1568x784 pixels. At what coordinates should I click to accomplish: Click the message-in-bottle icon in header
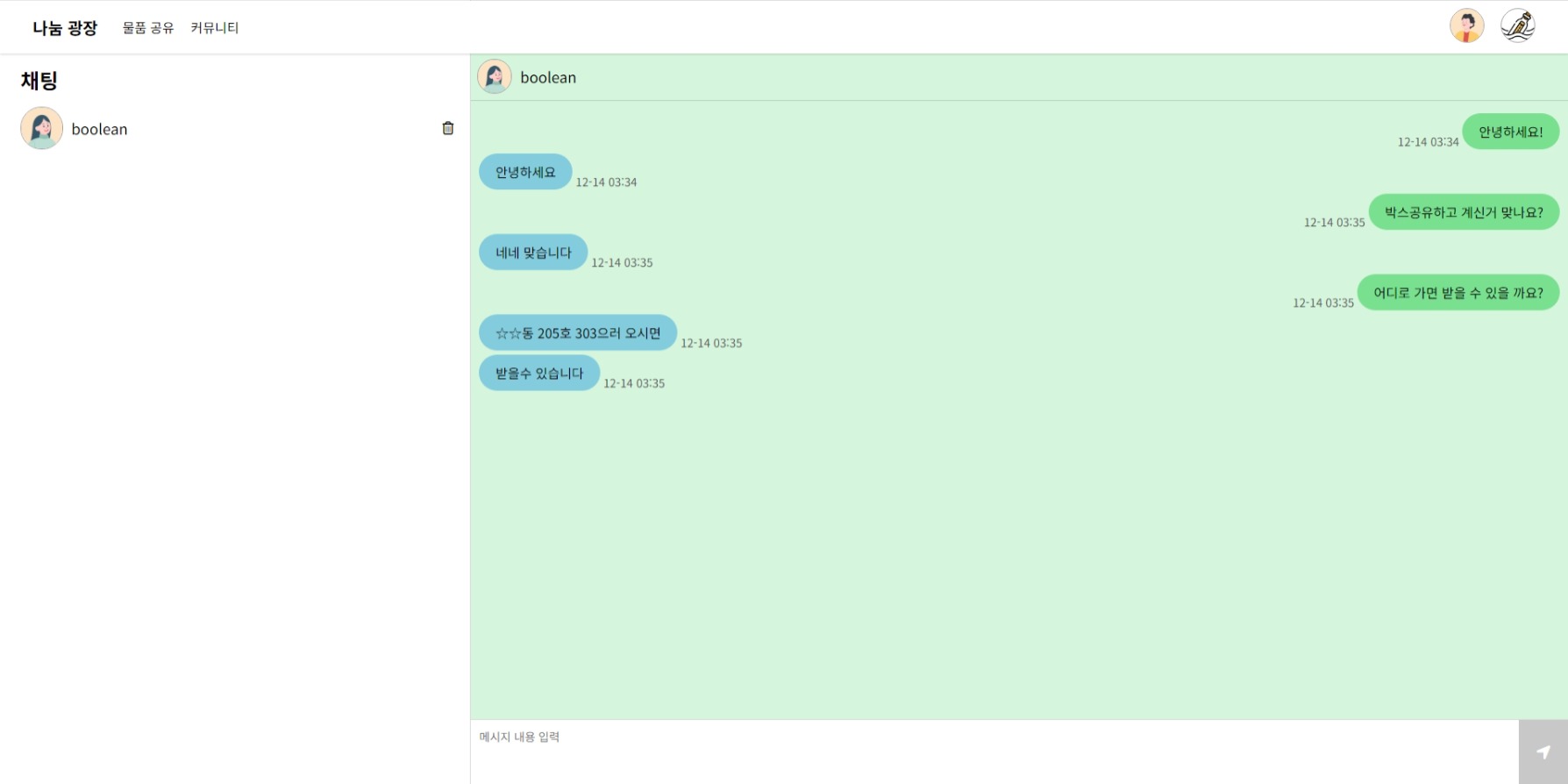click(1518, 25)
